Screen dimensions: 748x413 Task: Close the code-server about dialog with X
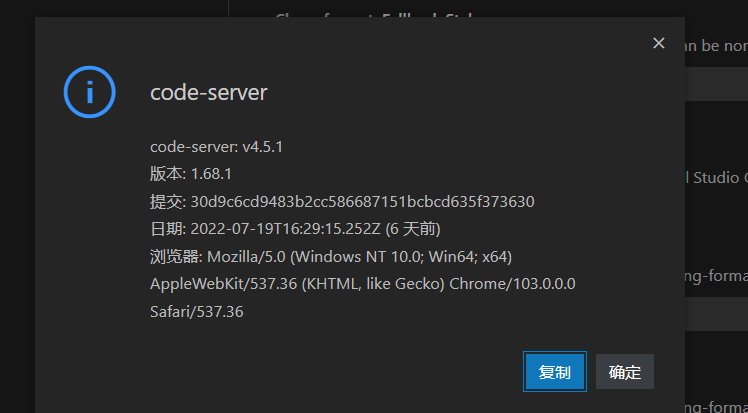pyautogui.click(x=658, y=43)
